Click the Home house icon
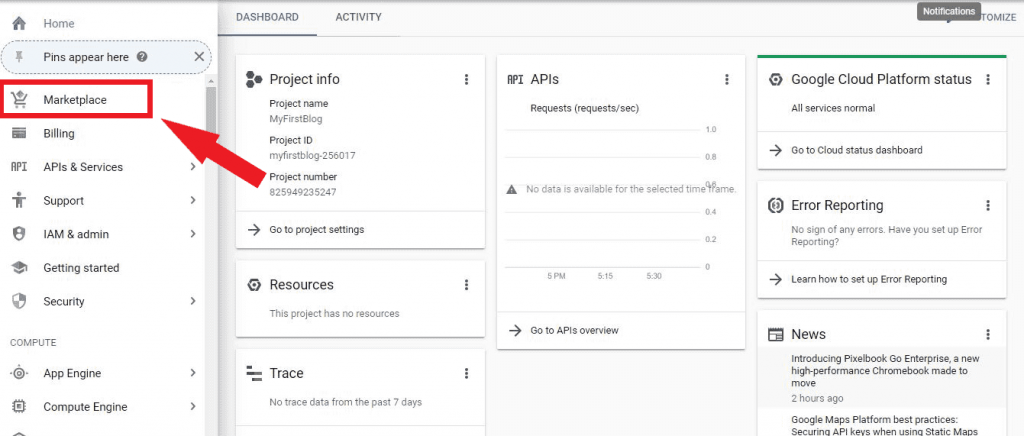Viewport: 1024px width, 436px height. pos(19,23)
